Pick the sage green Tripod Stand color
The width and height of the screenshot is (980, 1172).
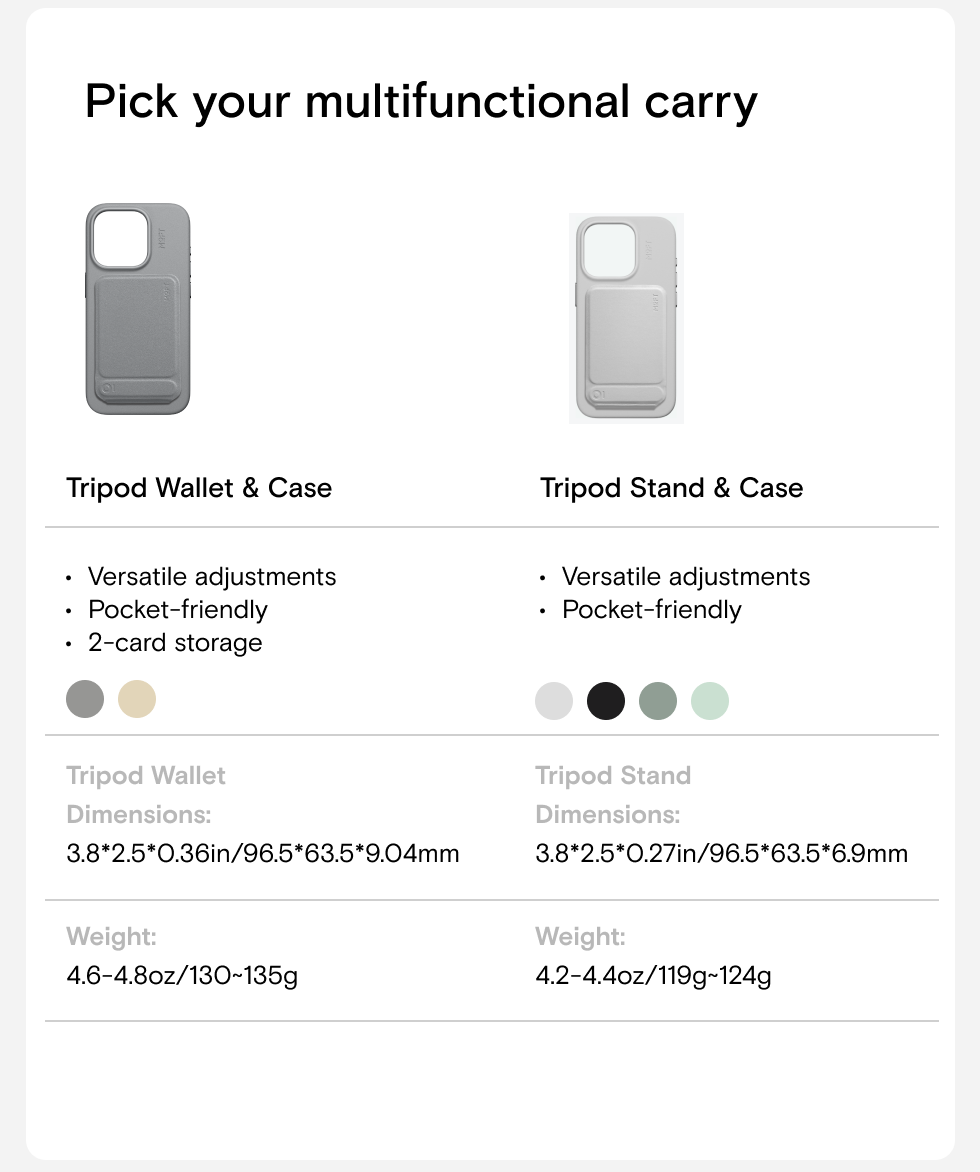[x=658, y=701]
